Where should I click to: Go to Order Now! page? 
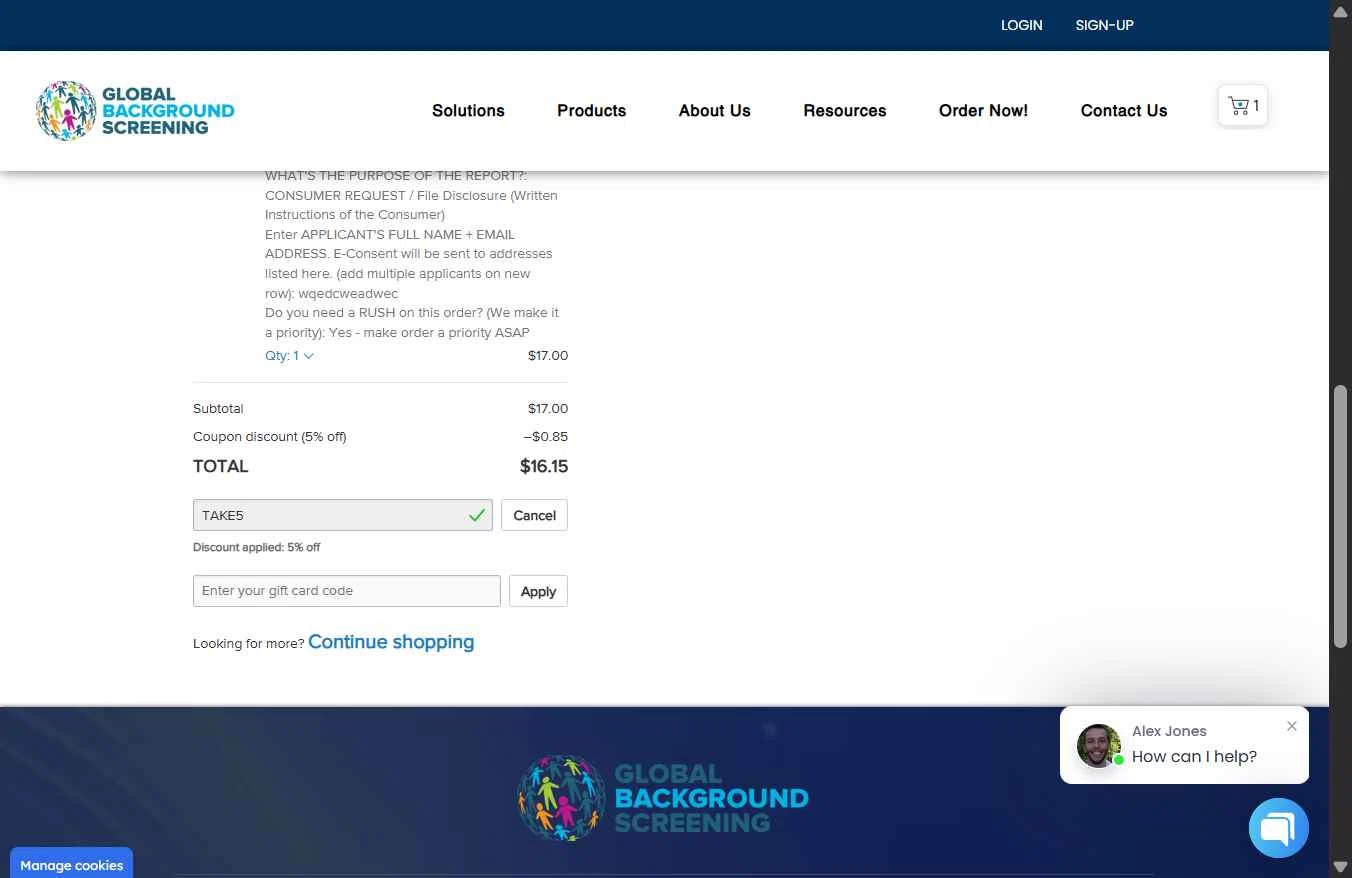983,111
